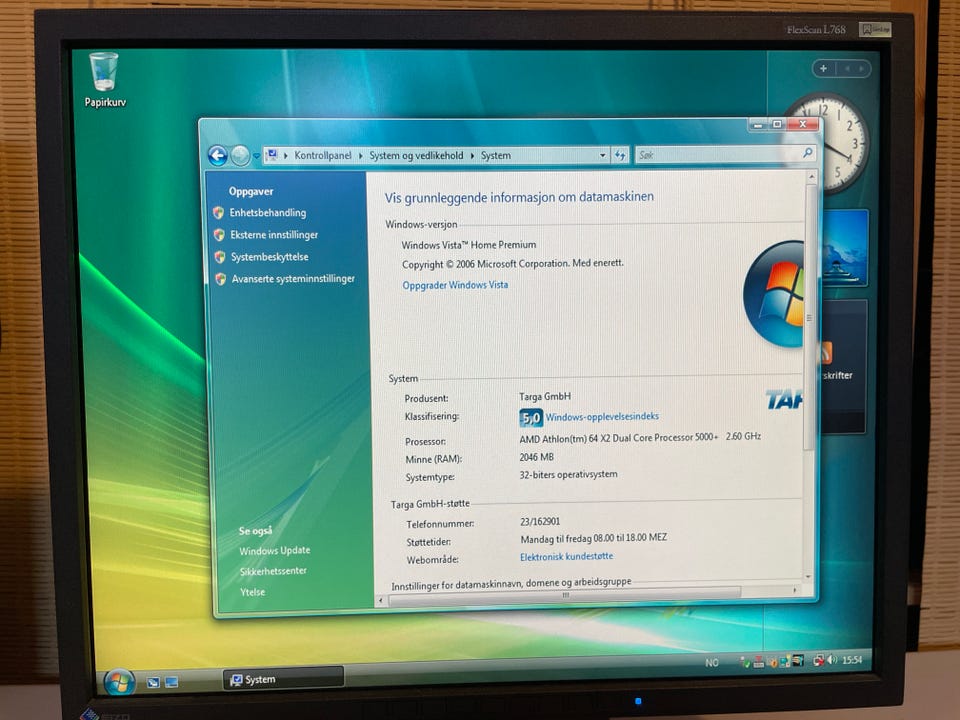Open the Papirkurv recycle bin icon
Image resolution: width=960 pixels, height=720 pixels.
click(x=104, y=80)
